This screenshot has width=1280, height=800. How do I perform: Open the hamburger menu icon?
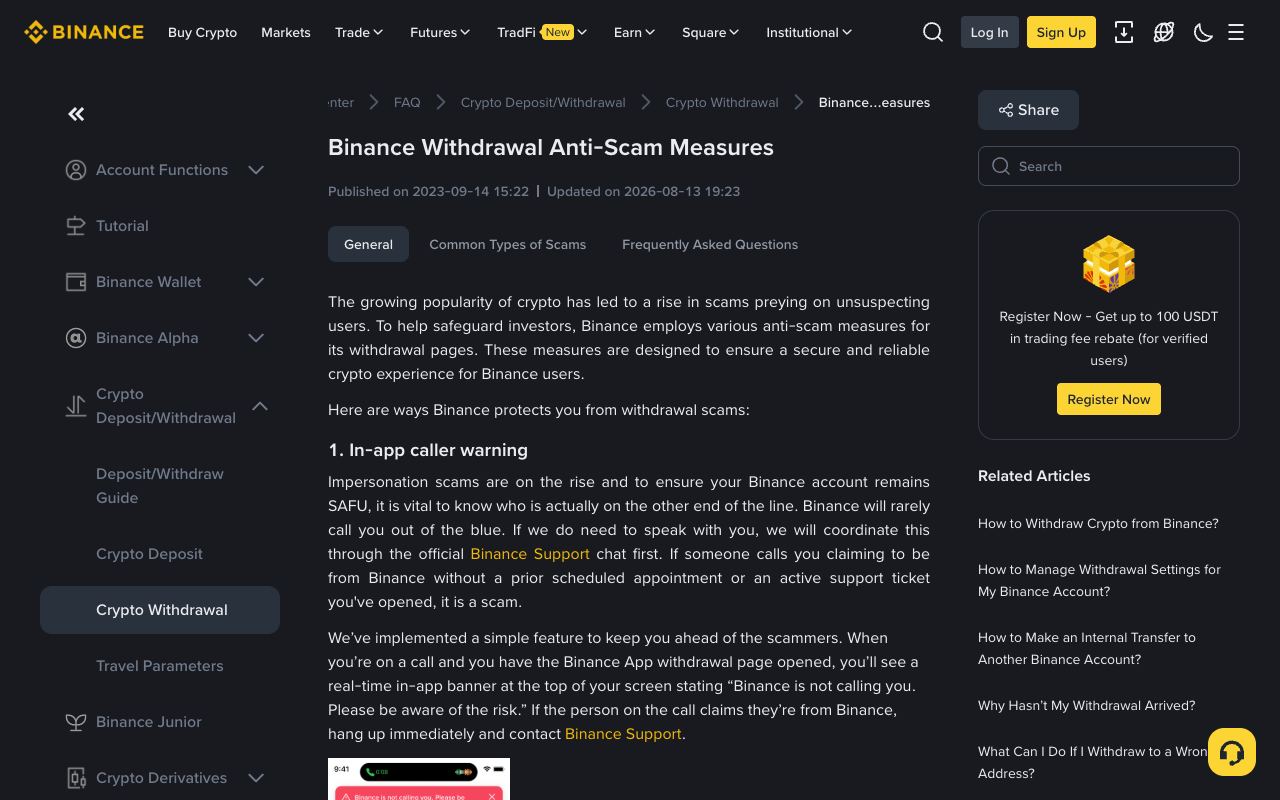(x=1236, y=32)
